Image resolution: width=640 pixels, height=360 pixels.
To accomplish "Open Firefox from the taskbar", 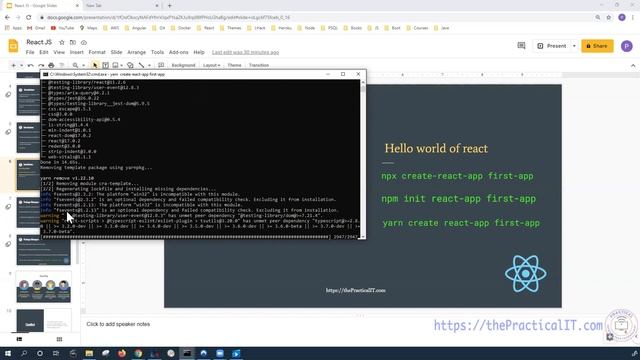I will tap(122, 353).
